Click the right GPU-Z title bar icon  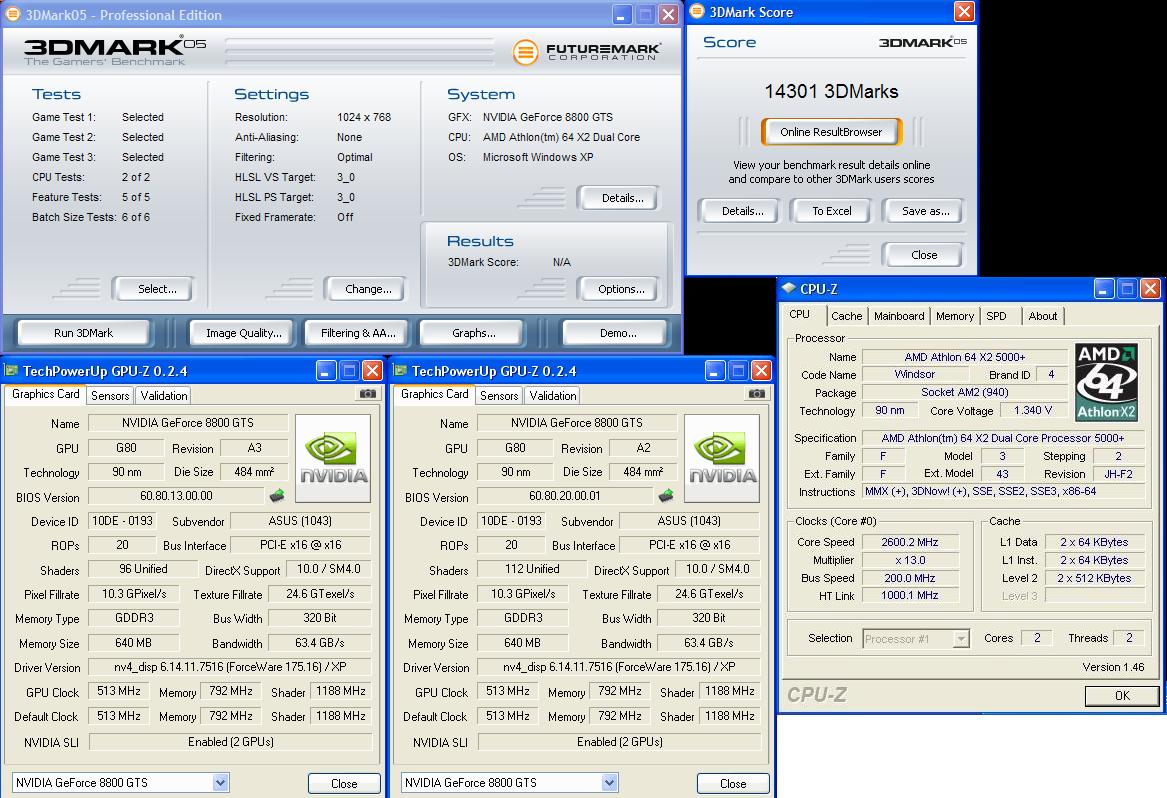[x=400, y=370]
